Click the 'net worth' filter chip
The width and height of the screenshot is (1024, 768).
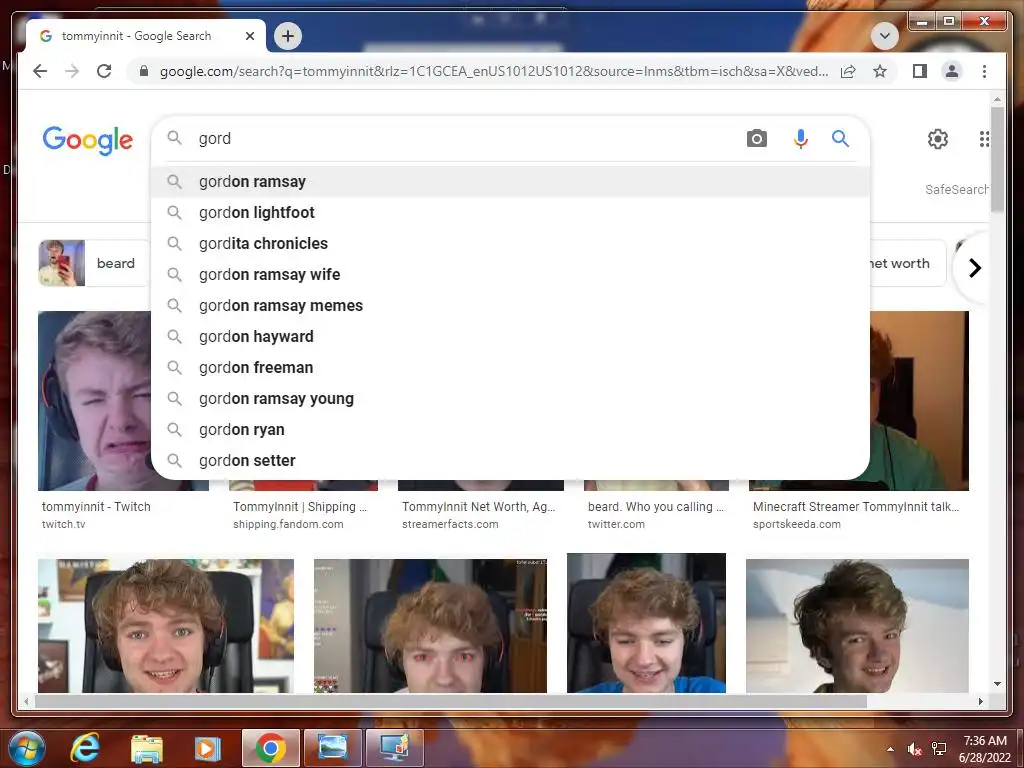pos(907,263)
